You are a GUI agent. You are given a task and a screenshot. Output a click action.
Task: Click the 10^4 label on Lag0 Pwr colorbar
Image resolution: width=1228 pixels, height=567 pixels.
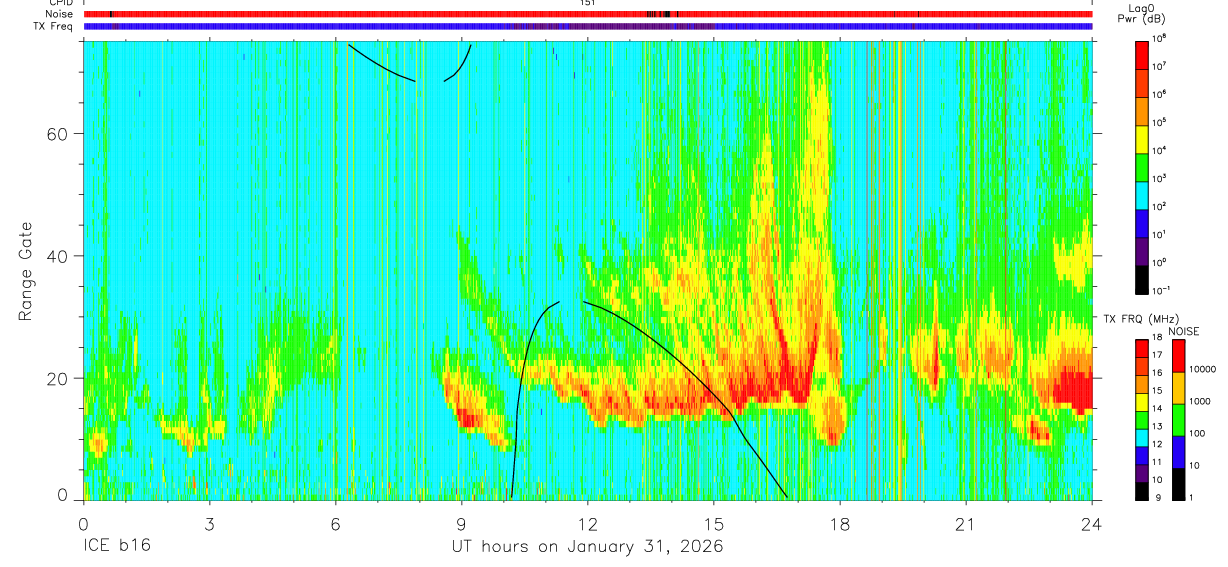(1160, 150)
